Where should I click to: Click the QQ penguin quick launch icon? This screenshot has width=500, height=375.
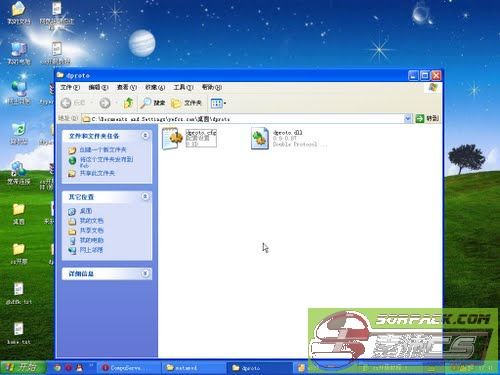[x=80, y=368]
